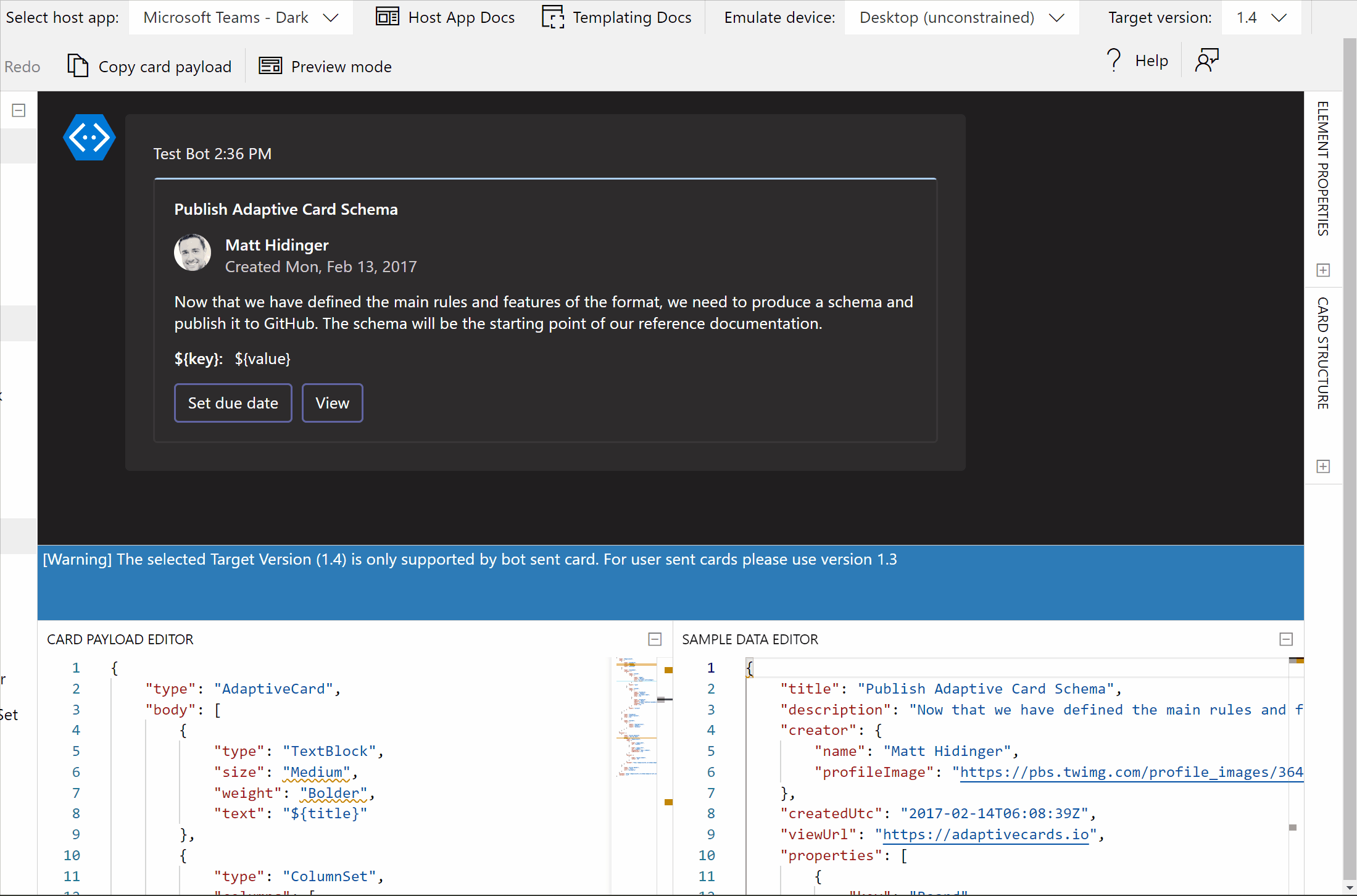Screen dimensions: 1357x896
Task: Enable Preview mode
Action: (325, 66)
